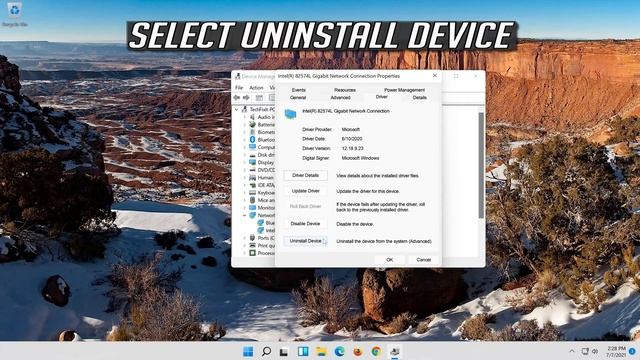Show hidden system tray icons
Screen dimensions: 640x360
(x=572, y=351)
